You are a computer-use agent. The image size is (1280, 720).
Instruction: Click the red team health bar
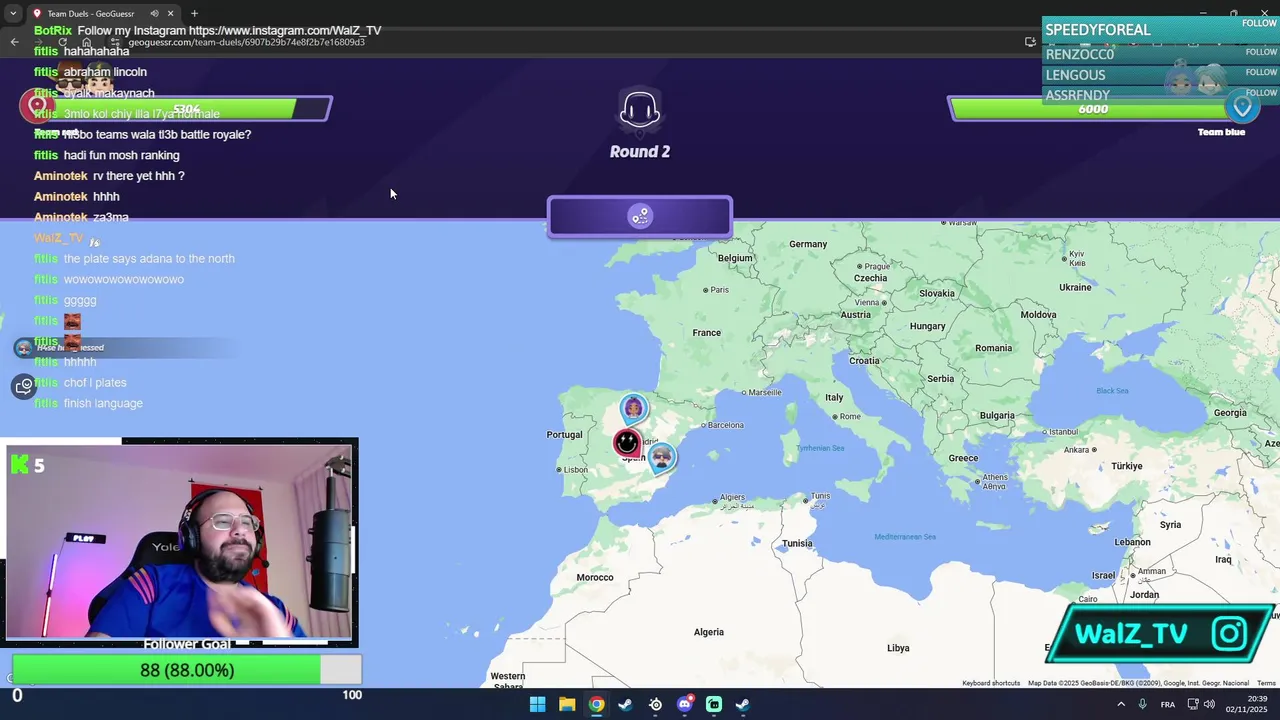coord(190,108)
